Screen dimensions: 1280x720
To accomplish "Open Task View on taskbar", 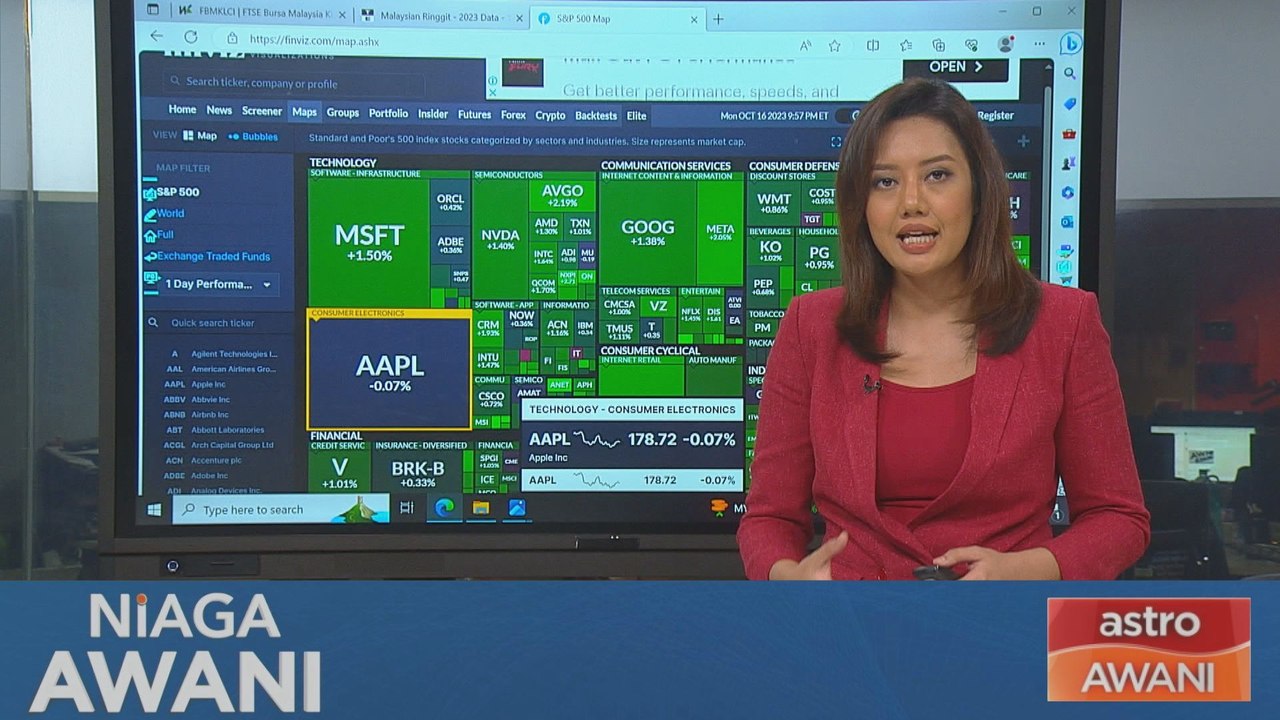I will pos(407,508).
